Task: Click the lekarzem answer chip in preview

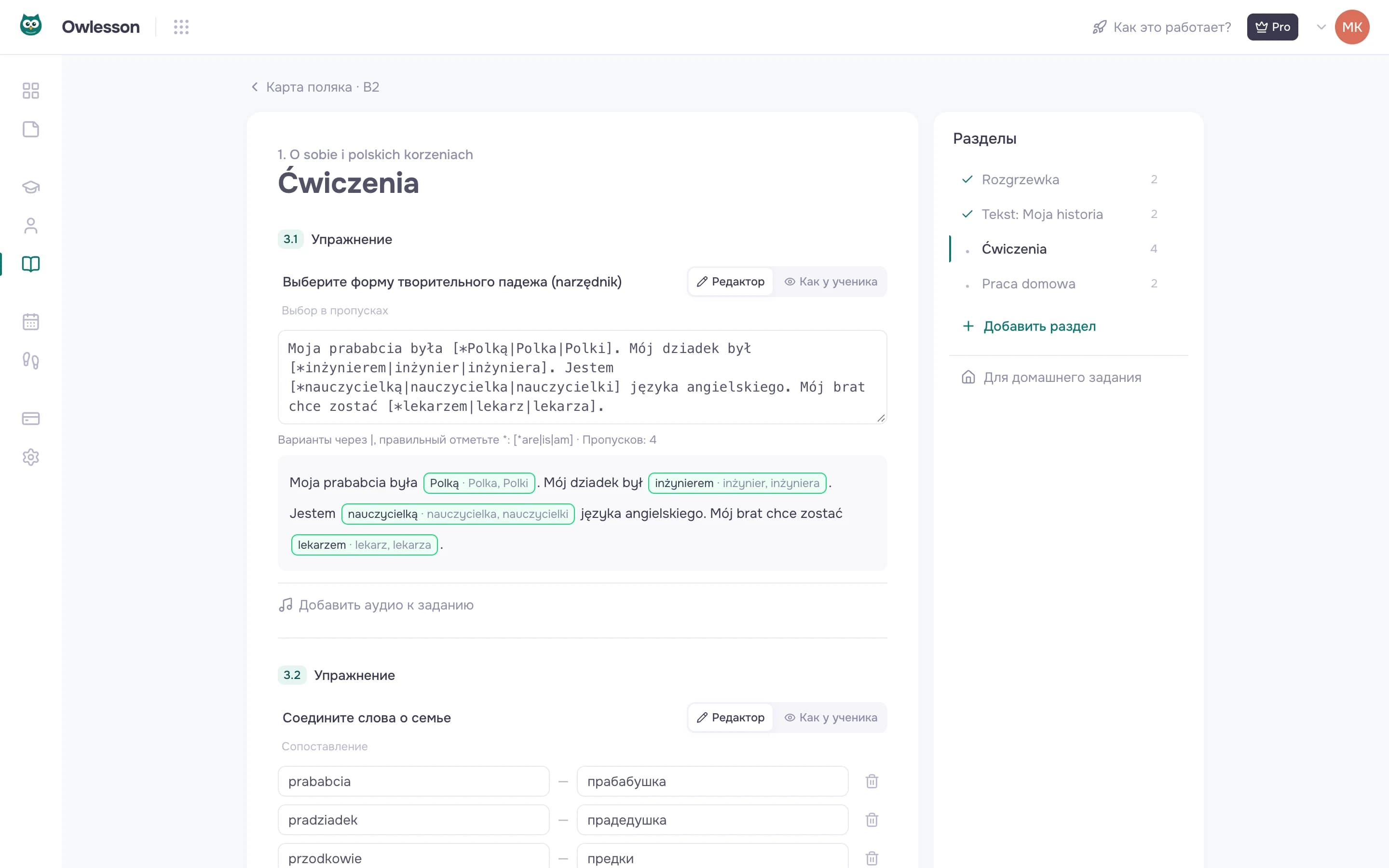Action: pyautogui.click(x=365, y=545)
